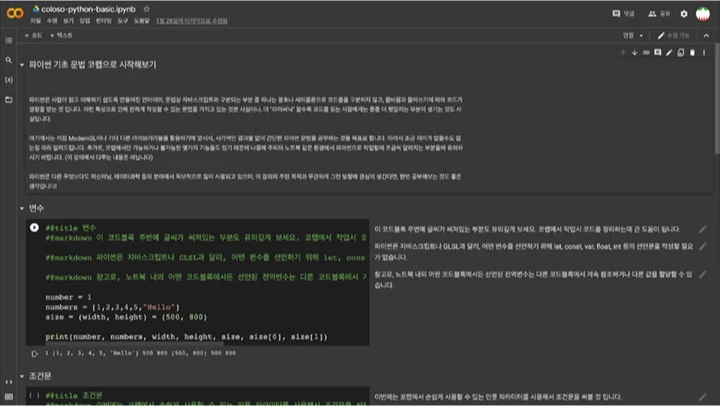Mirror the selected cell in a tab
720x406 pixels.
pyautogui.click(x=681, y=53)
